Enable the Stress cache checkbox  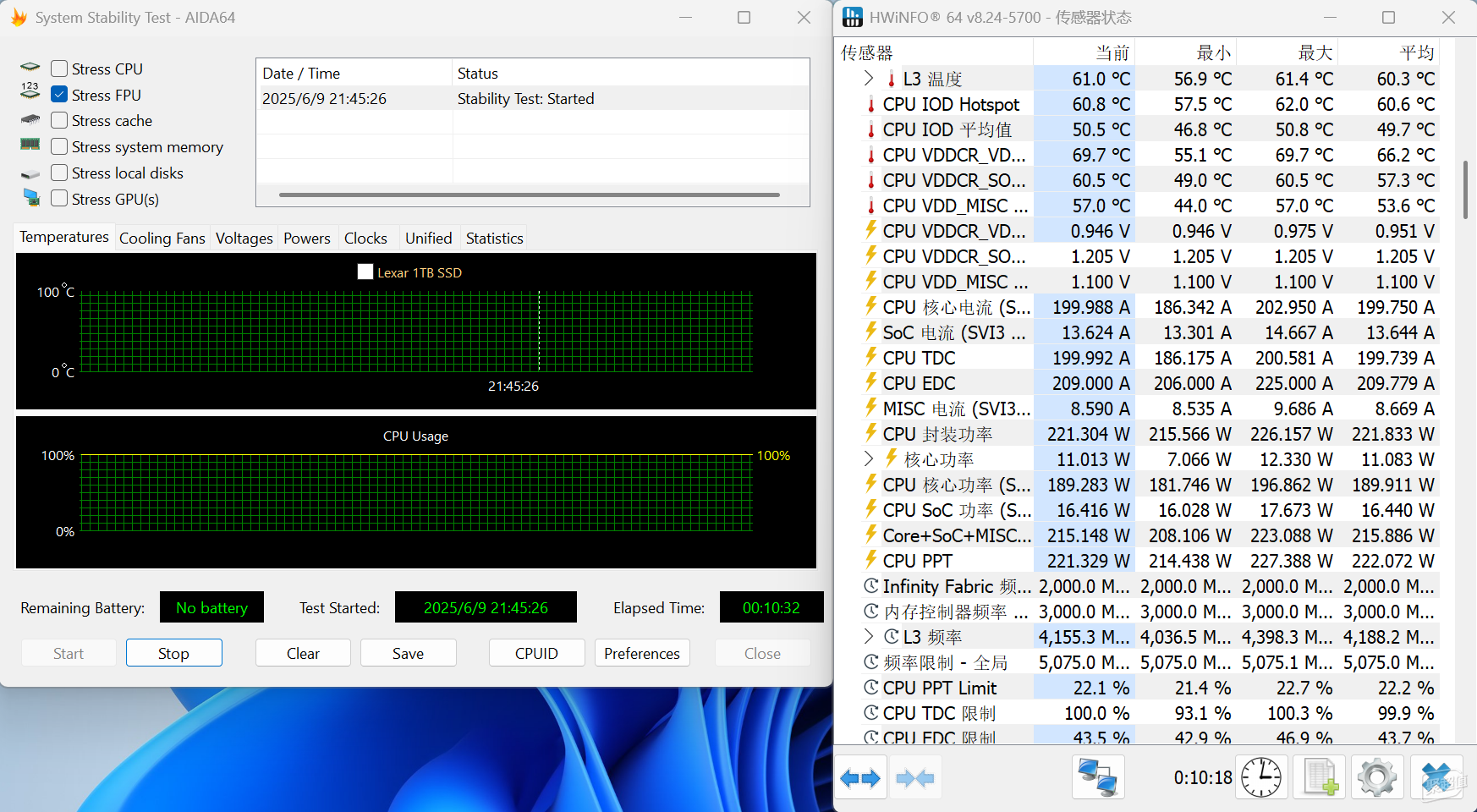(59, 121)
